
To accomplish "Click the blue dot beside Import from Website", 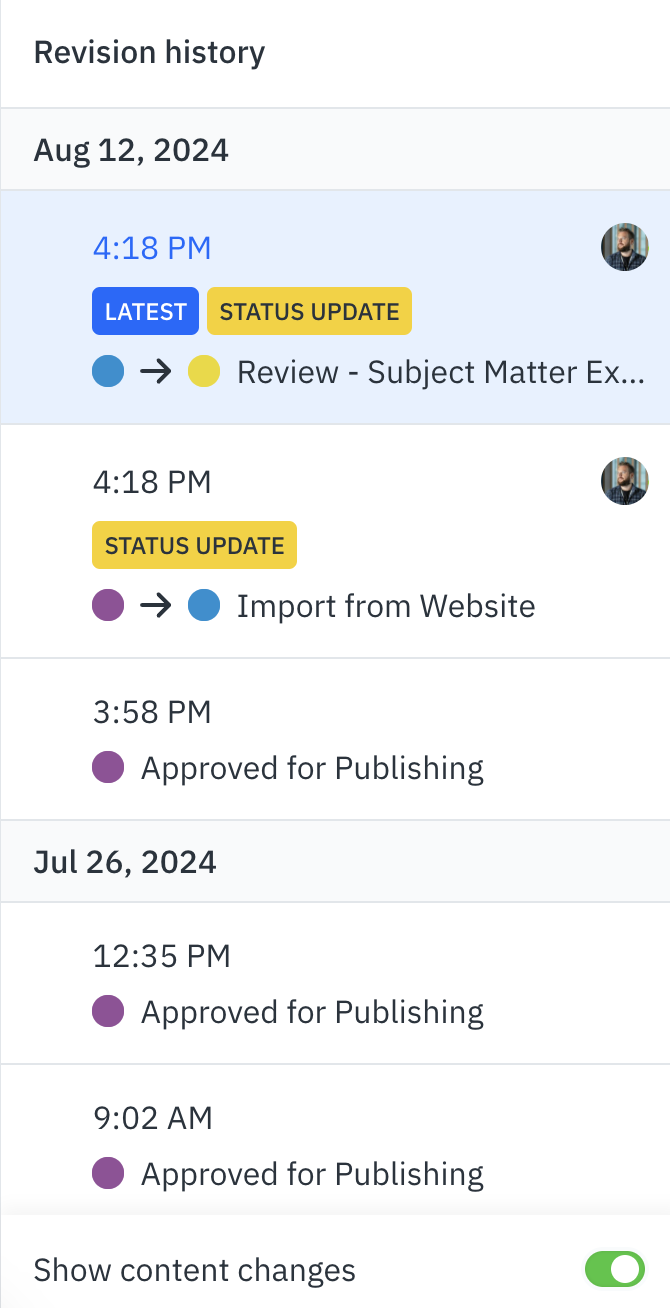I will (x=204, y=604).
